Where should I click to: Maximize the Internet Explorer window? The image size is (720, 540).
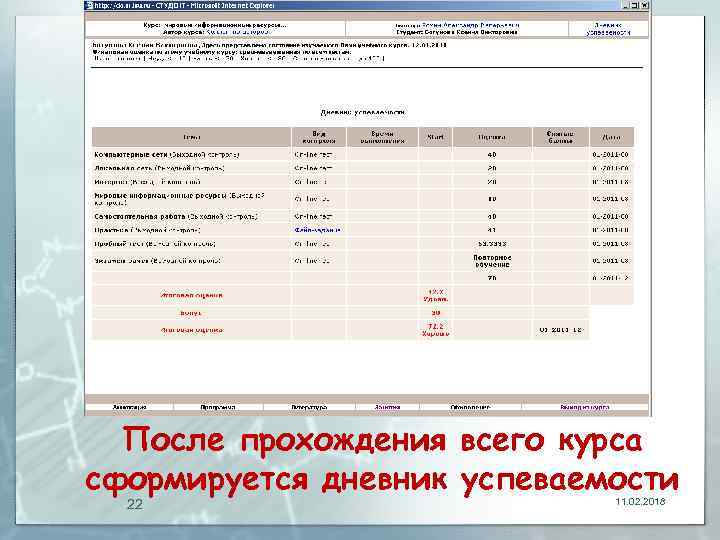point(635,6)
